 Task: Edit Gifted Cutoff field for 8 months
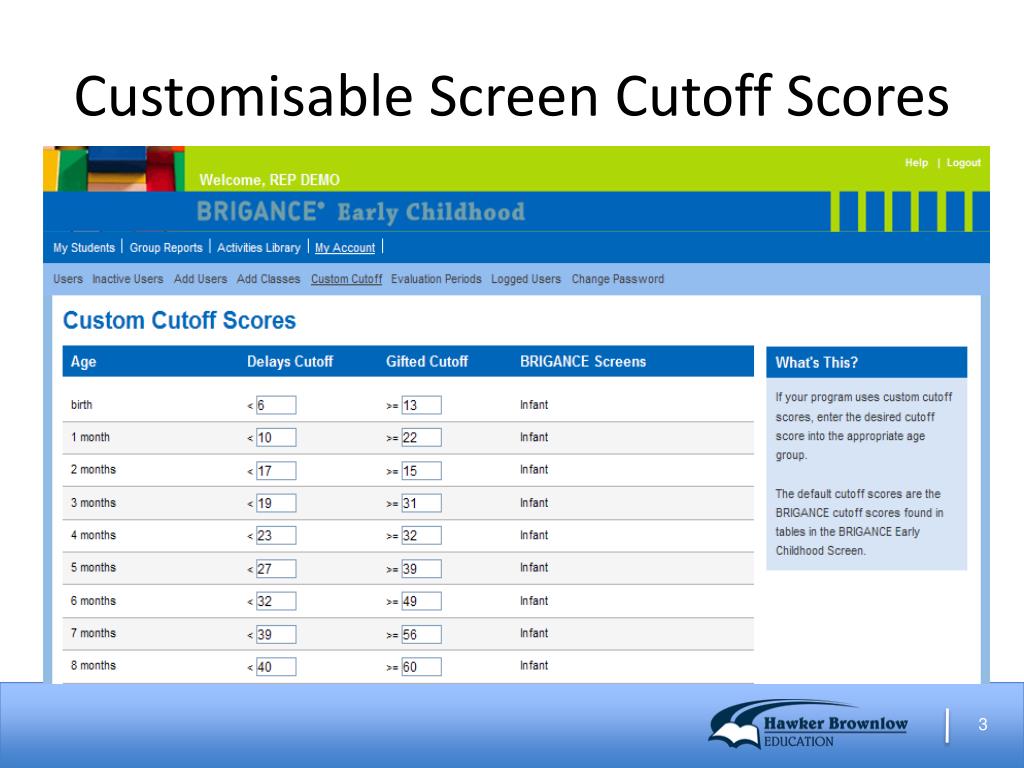421,667
